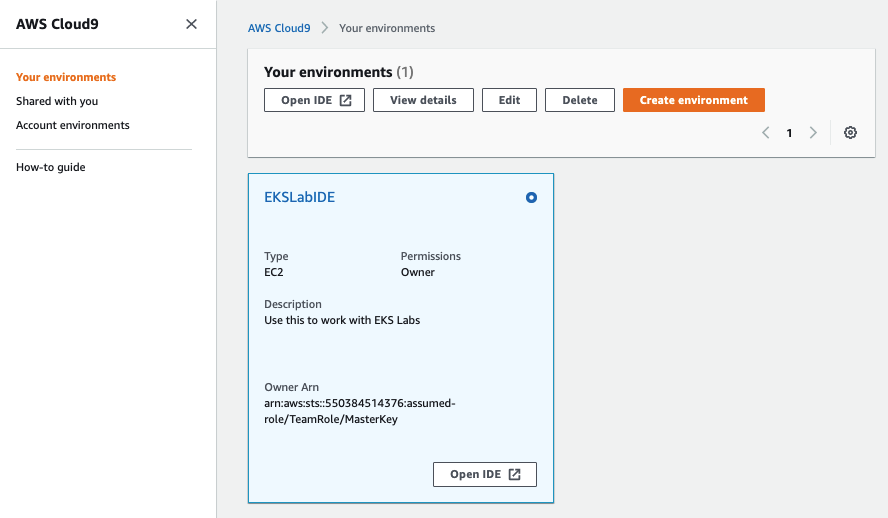Click Create environment orange button
Image resolution: width=888 pixels, height=518 pixels.
694,100
